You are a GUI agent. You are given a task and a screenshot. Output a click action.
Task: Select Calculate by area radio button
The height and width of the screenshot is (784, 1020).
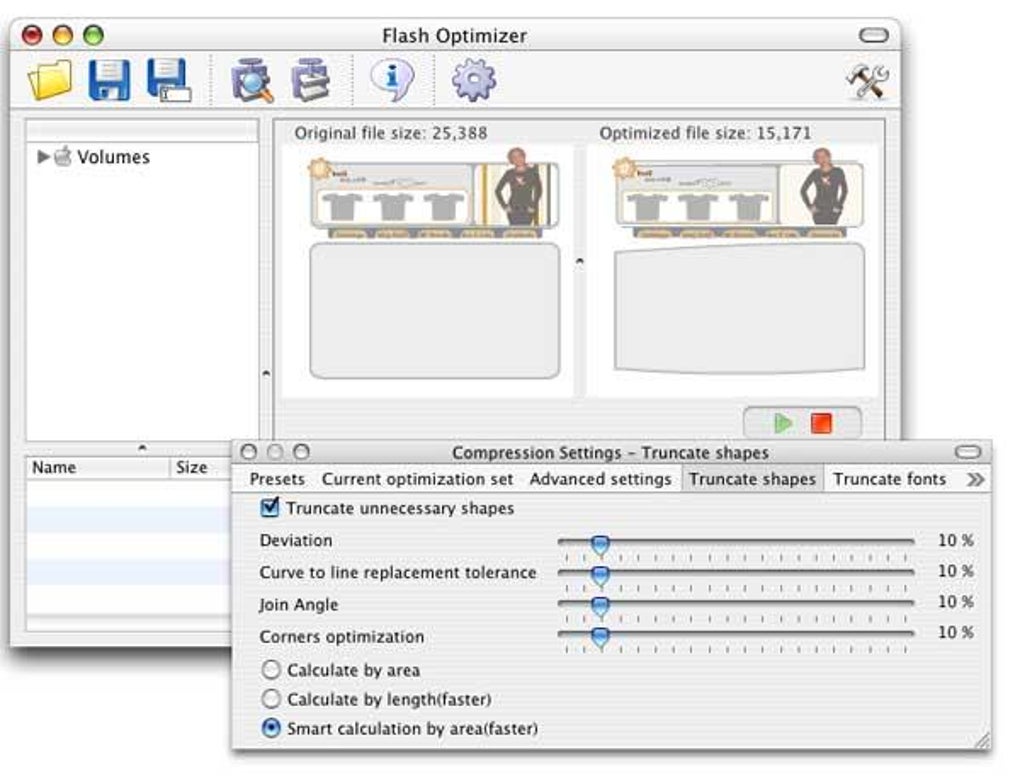[x=271, y=669]
